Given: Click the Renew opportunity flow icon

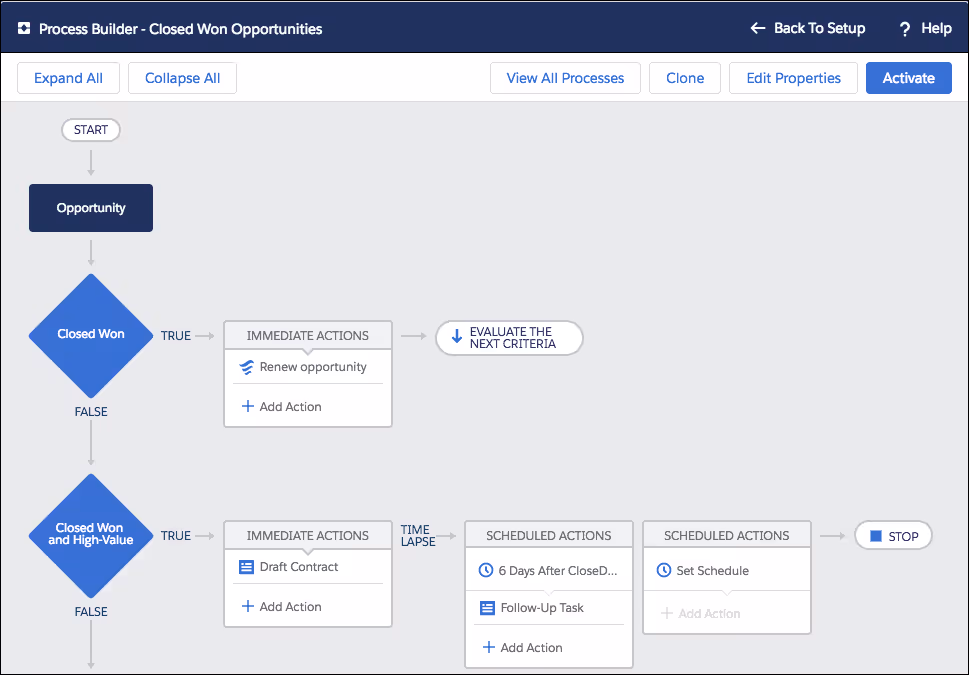Looking at the screenshot, I should [247, 367].
